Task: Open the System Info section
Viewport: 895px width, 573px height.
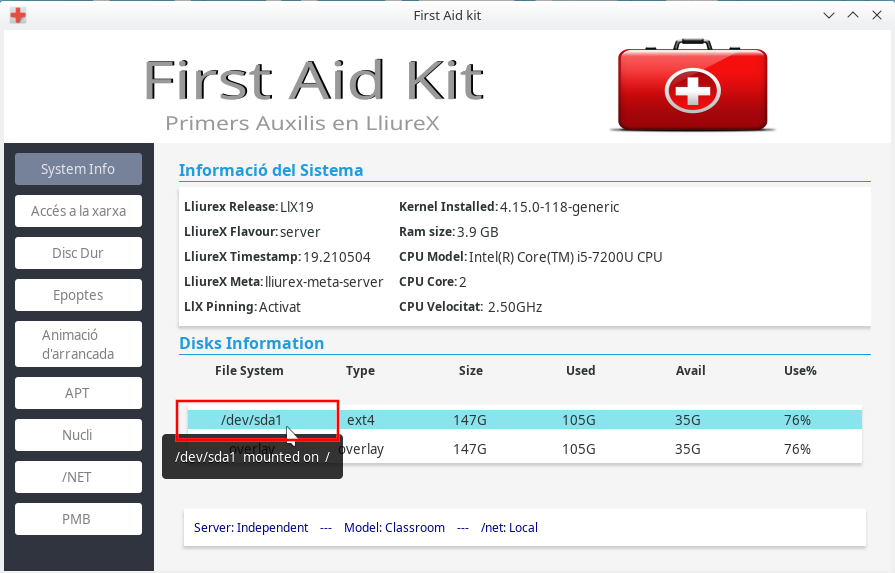Action: (x=78, y=169)
